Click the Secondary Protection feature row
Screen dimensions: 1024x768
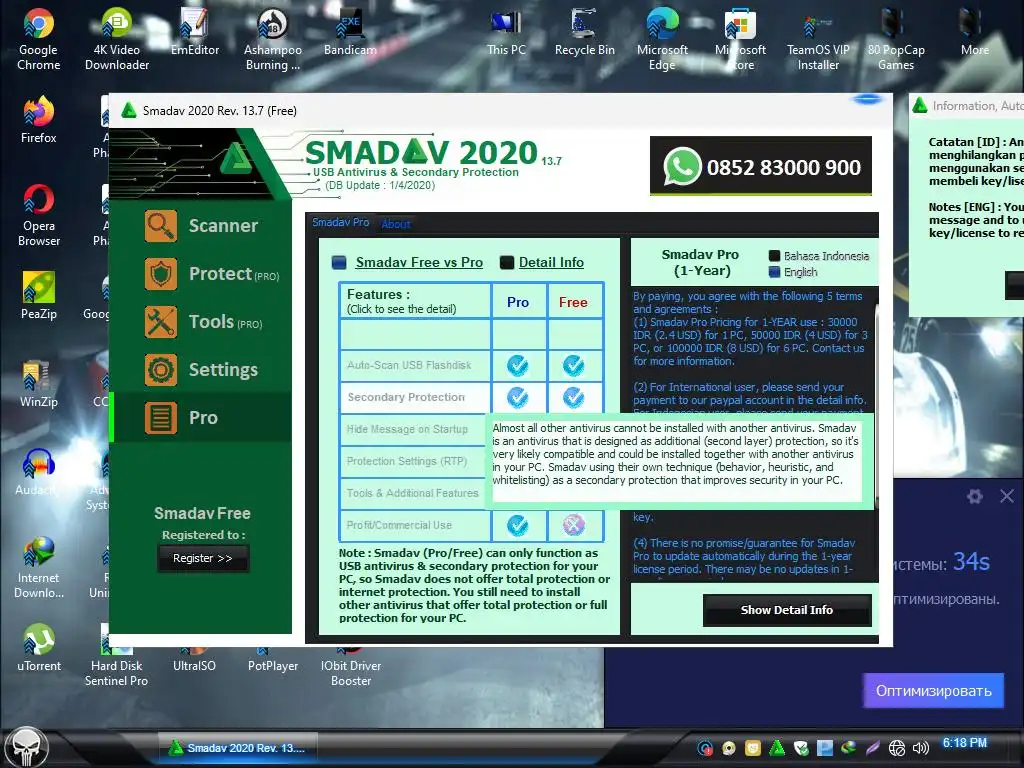pos(415,397)
